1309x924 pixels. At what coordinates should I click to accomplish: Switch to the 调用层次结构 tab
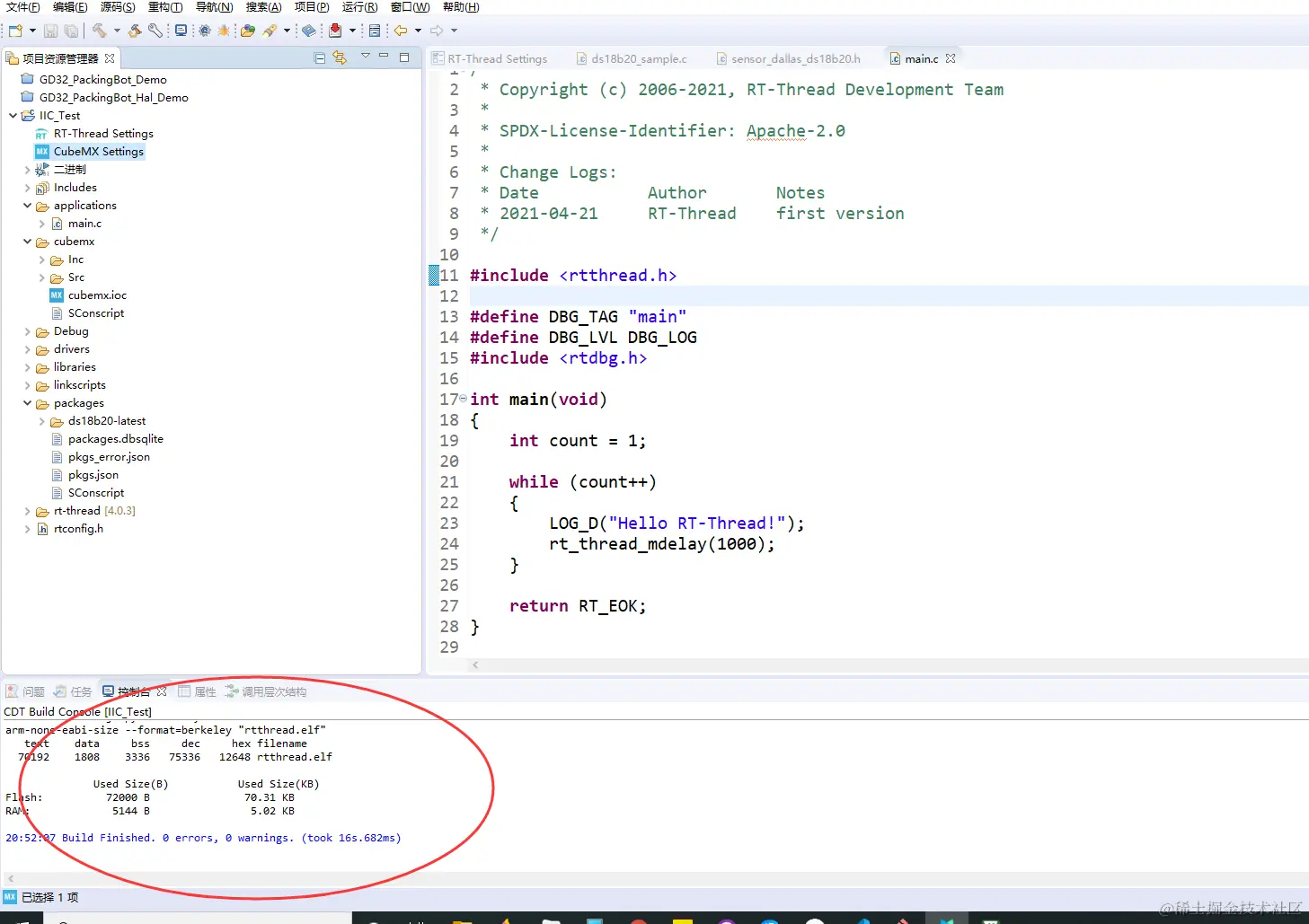click(x=266, y=691)
